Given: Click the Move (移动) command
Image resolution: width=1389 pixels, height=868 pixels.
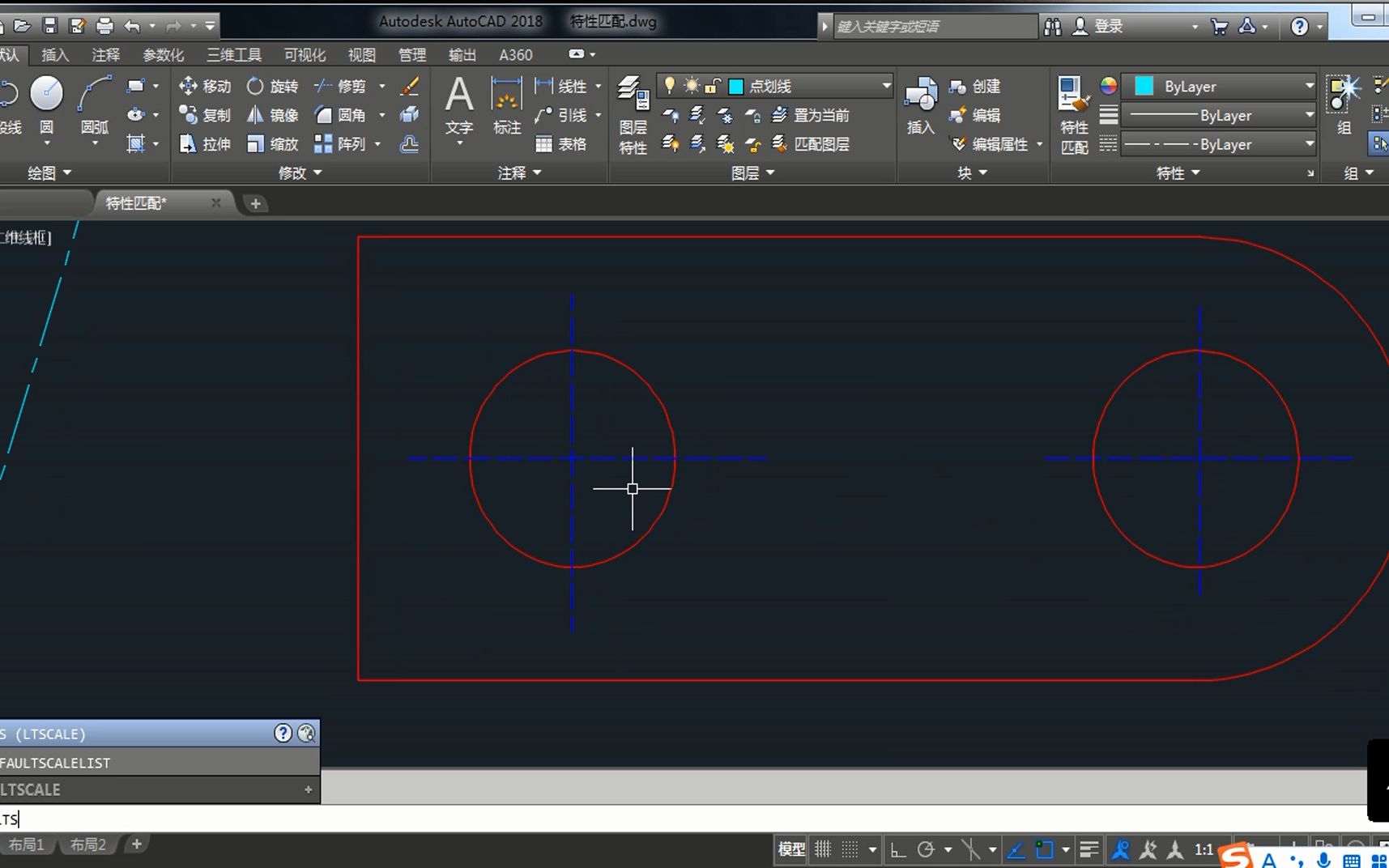Looking at the screenshot, I should [x=205, y=86].
